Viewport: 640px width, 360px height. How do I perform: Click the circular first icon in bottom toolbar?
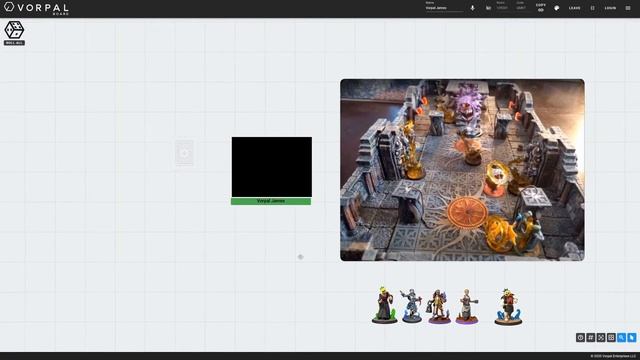coord(580,338)
